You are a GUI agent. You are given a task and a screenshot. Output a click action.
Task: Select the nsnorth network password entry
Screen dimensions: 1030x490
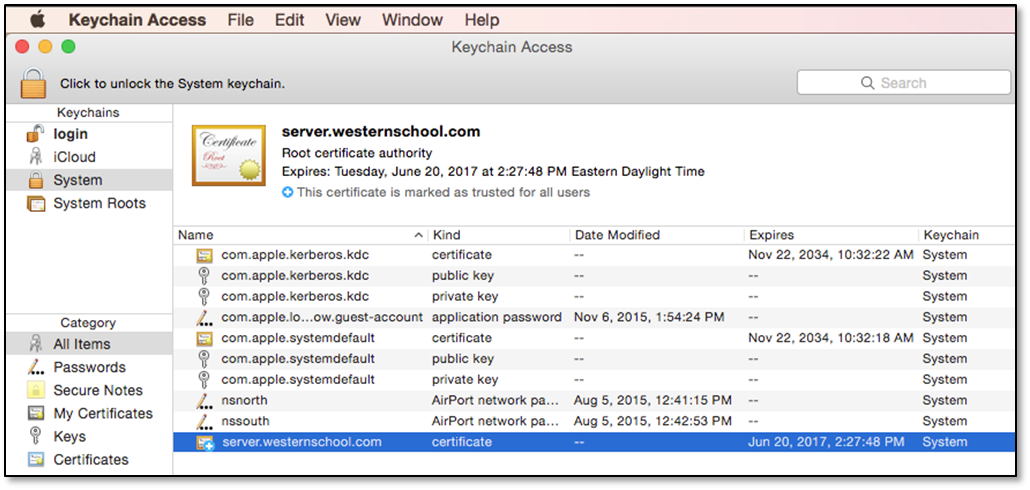click(594, 401)
